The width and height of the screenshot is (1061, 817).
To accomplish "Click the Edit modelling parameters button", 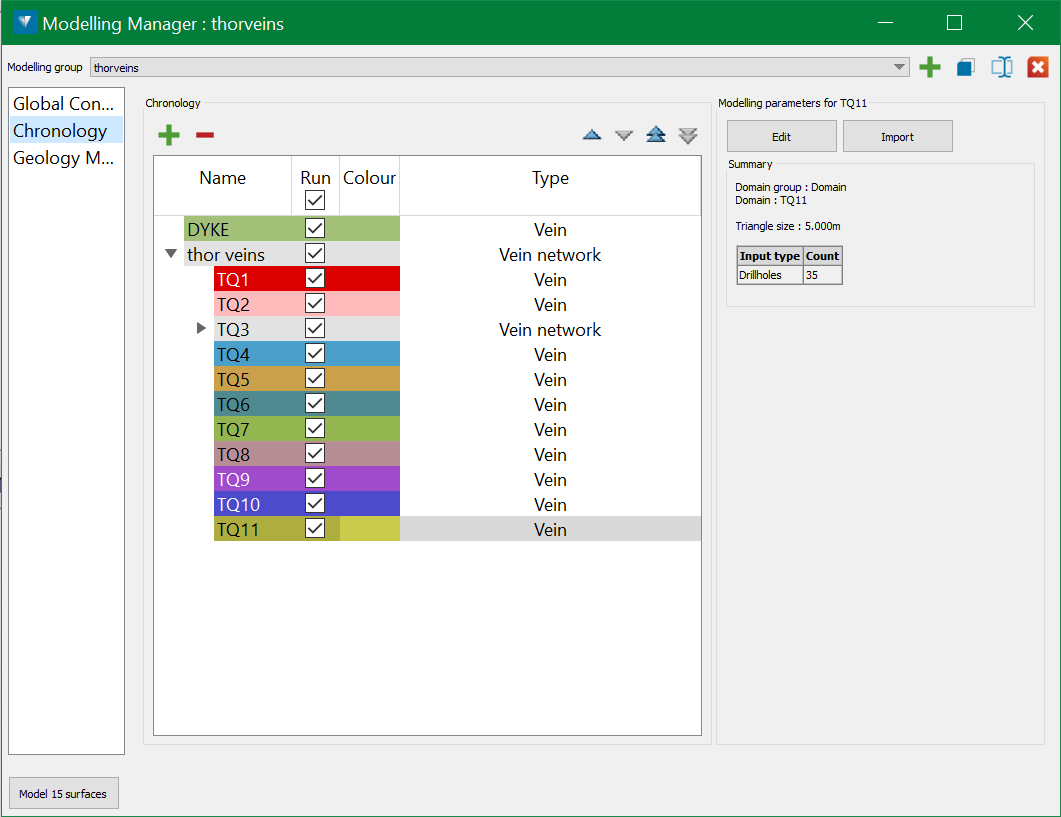I will coord(781,137).
